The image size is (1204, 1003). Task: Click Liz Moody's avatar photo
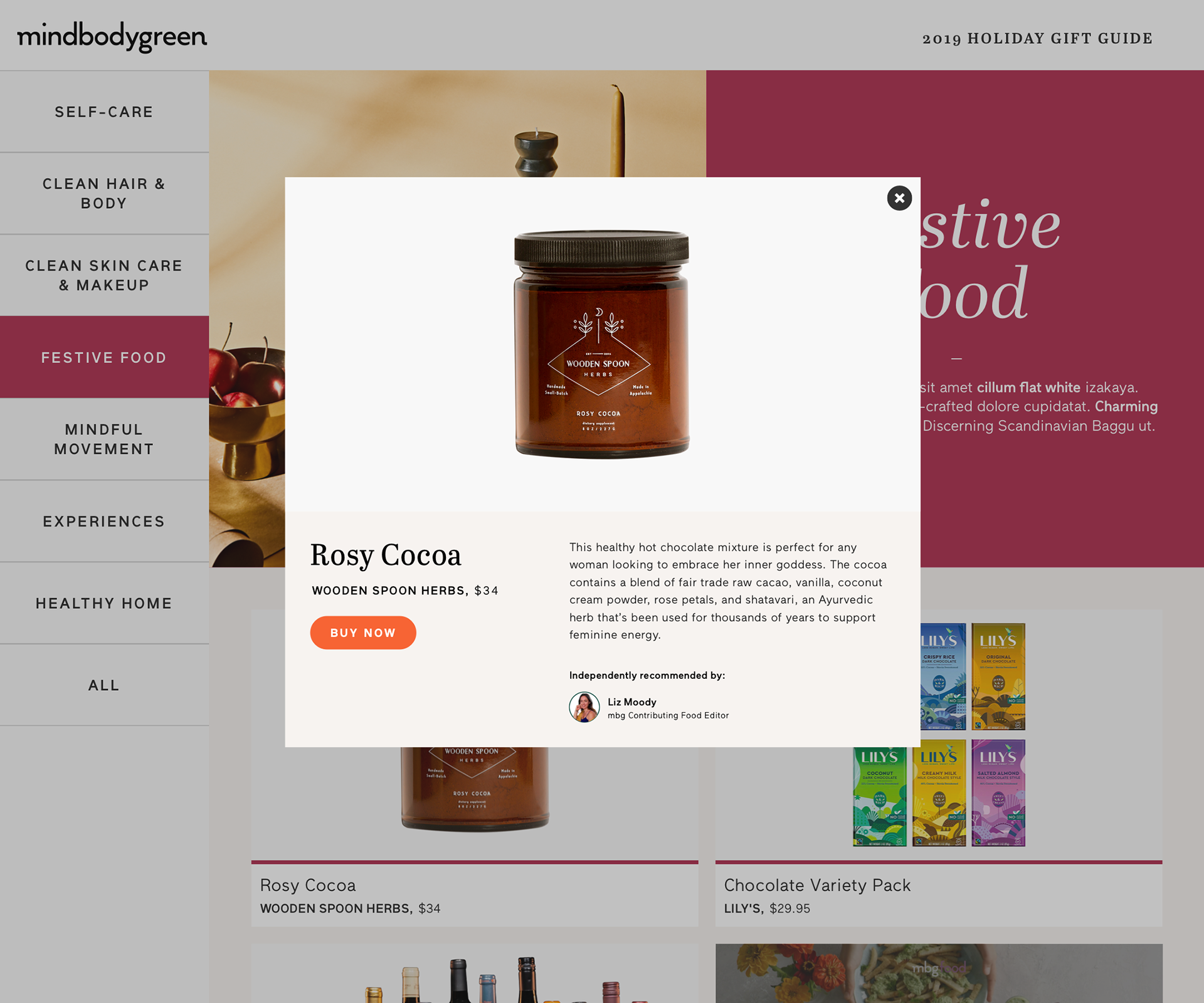[584, 707]
